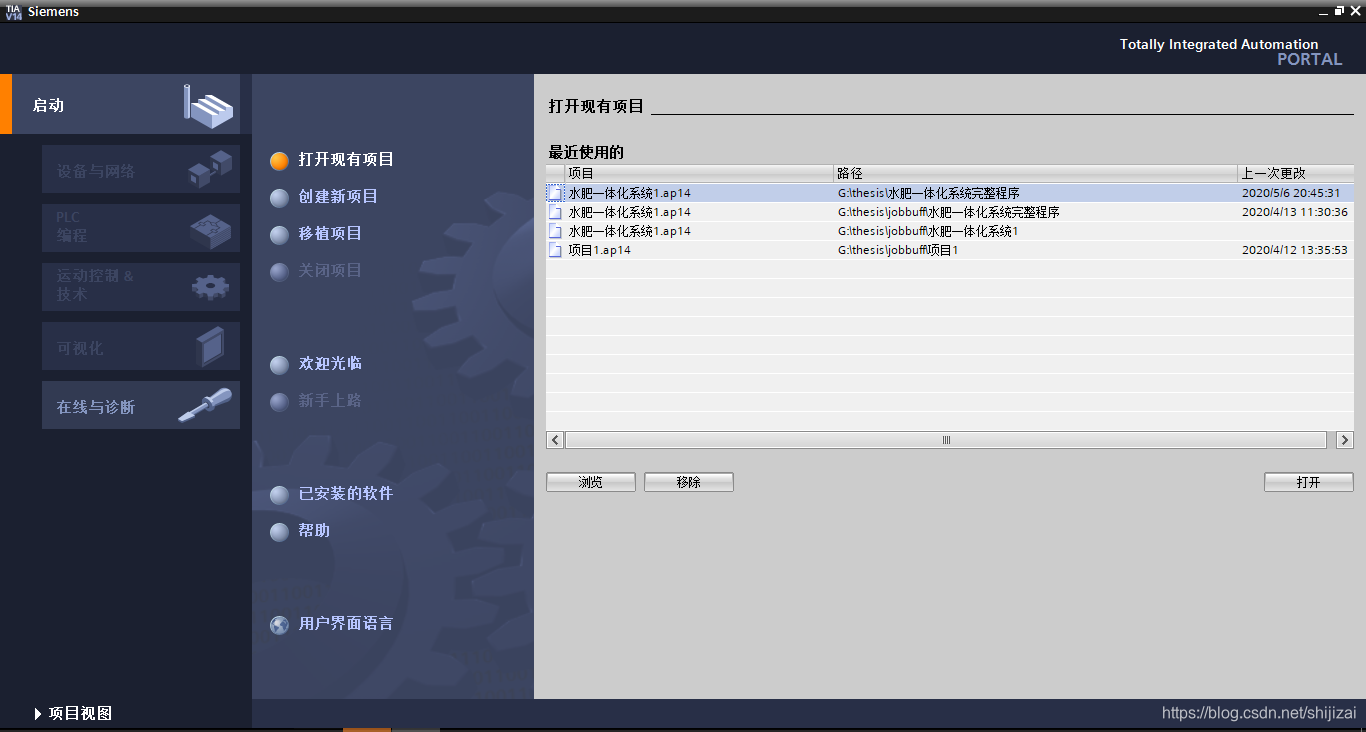Click the 上一次更改 column header

(1296, 173)
